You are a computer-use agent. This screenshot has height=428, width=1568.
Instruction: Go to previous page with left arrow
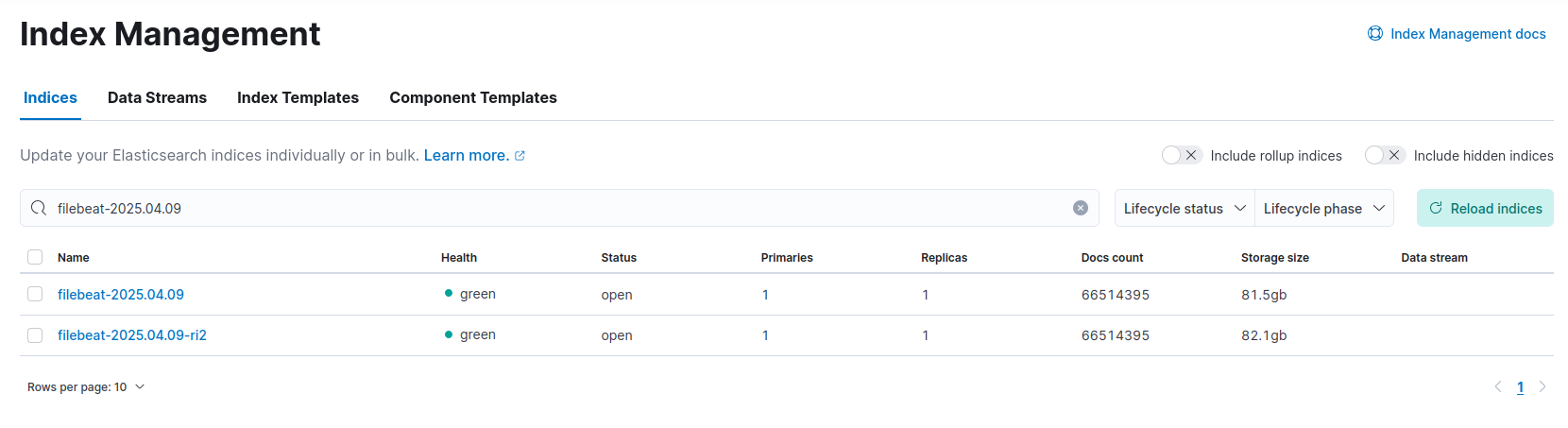[x=1498, y=386]
